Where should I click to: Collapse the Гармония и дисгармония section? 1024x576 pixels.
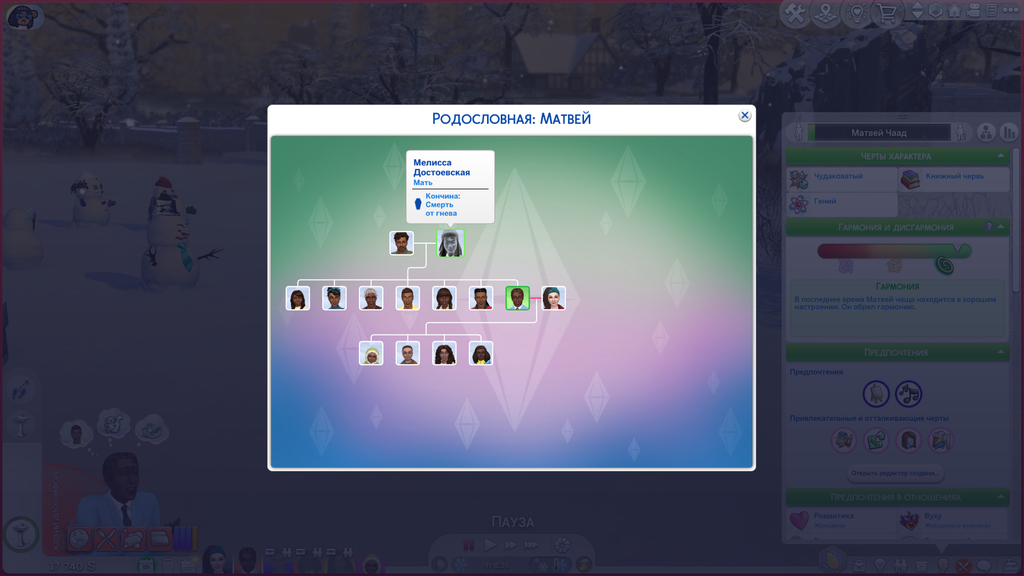pyautogui.click(x=1001, y=227)
